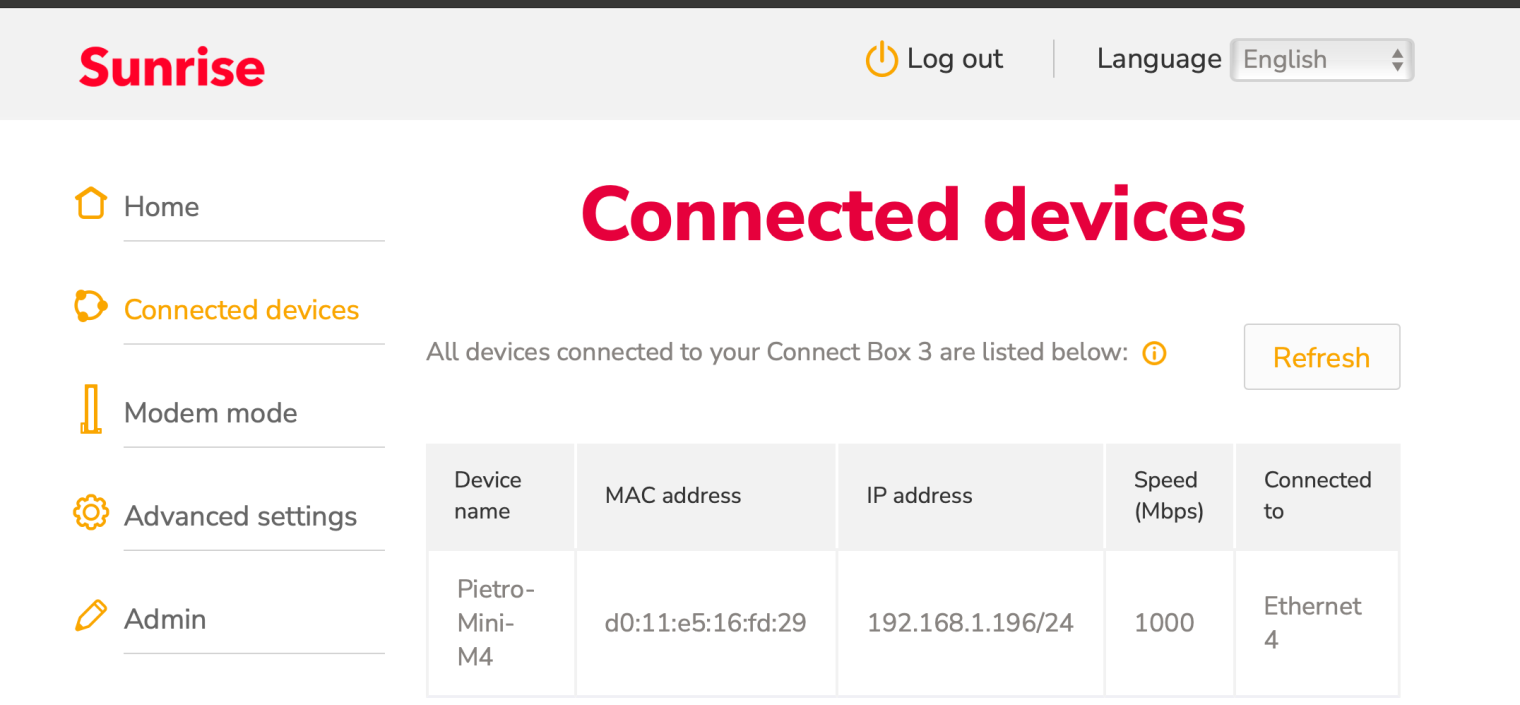This screenshot has width=1520, height=705.
Task: Open Home menu item
Action: [x=162, y=207]
